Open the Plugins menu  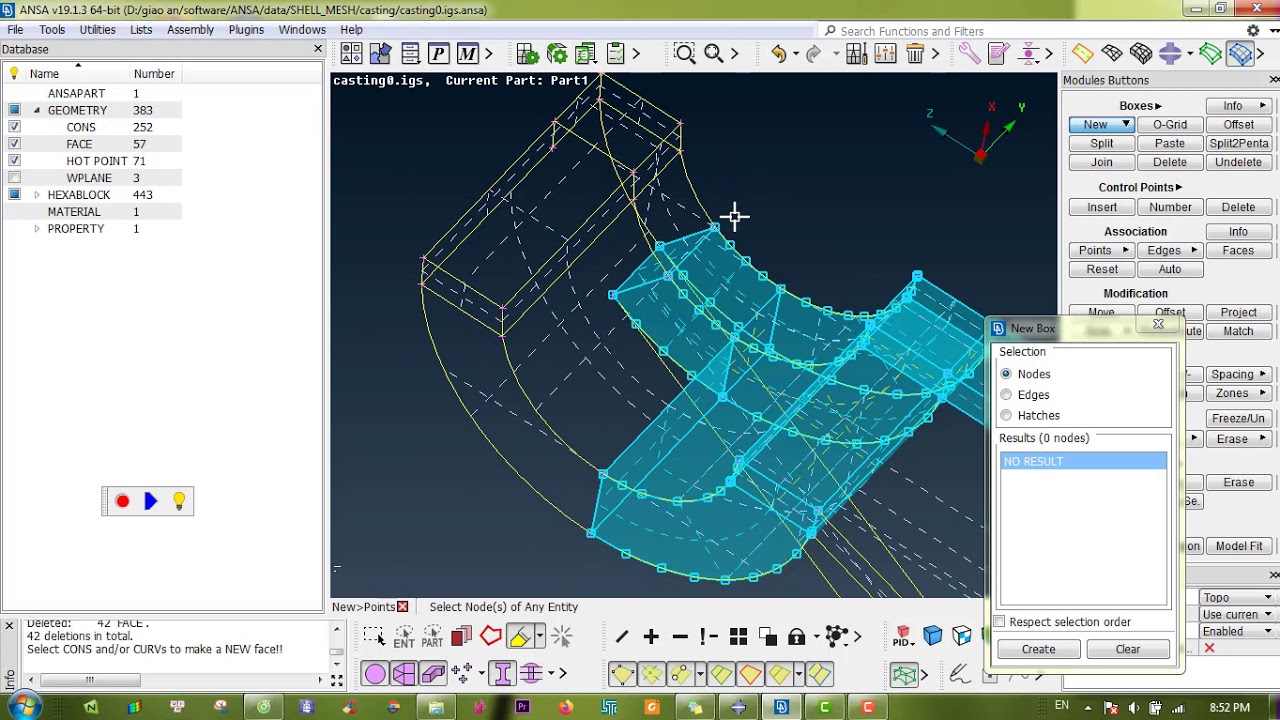click(246, 30)
